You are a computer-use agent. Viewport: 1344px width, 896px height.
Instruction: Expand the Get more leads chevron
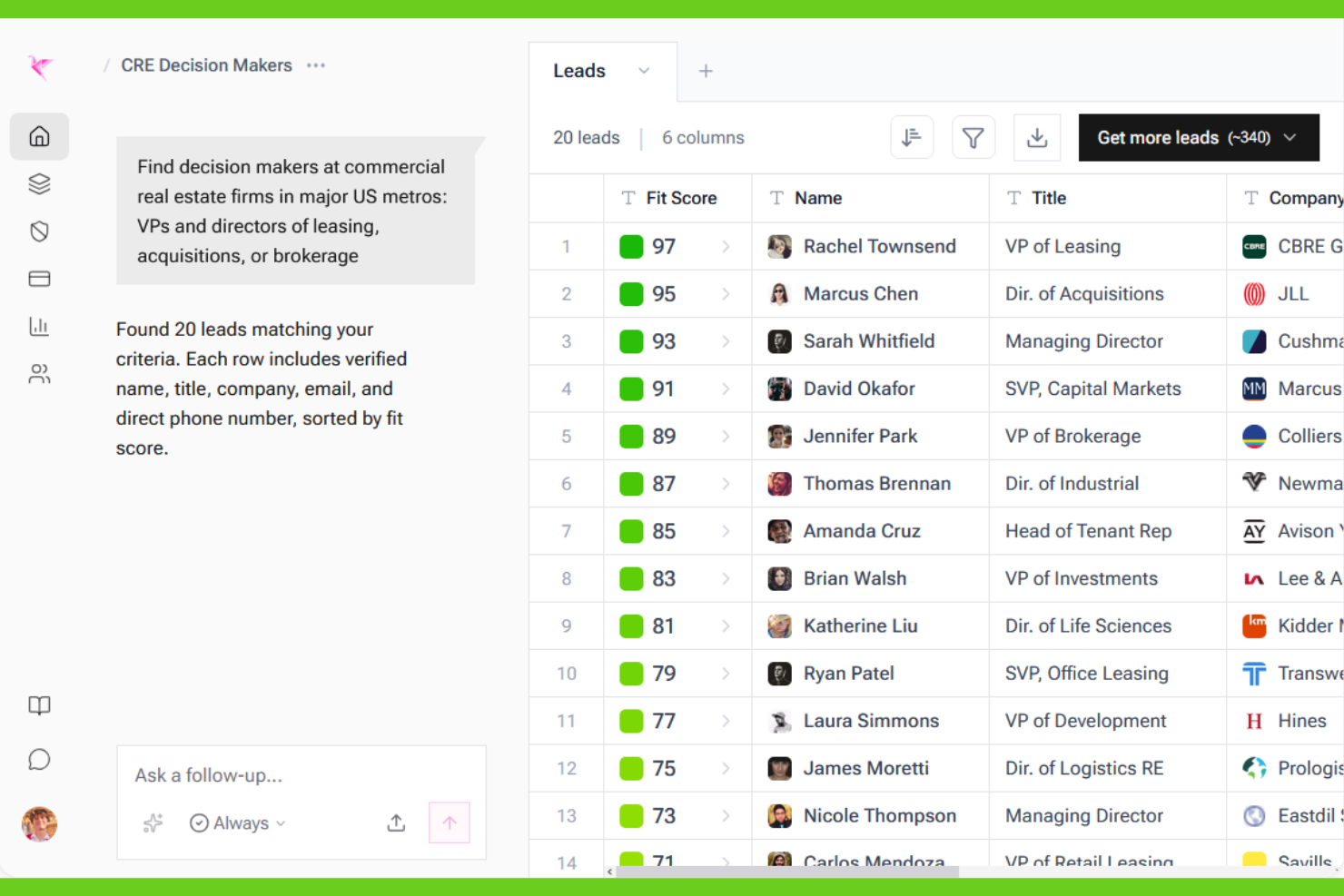point(1290,137)
